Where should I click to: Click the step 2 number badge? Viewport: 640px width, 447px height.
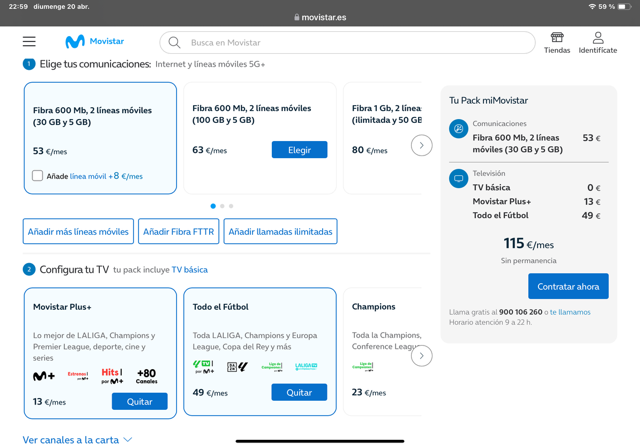29,269
